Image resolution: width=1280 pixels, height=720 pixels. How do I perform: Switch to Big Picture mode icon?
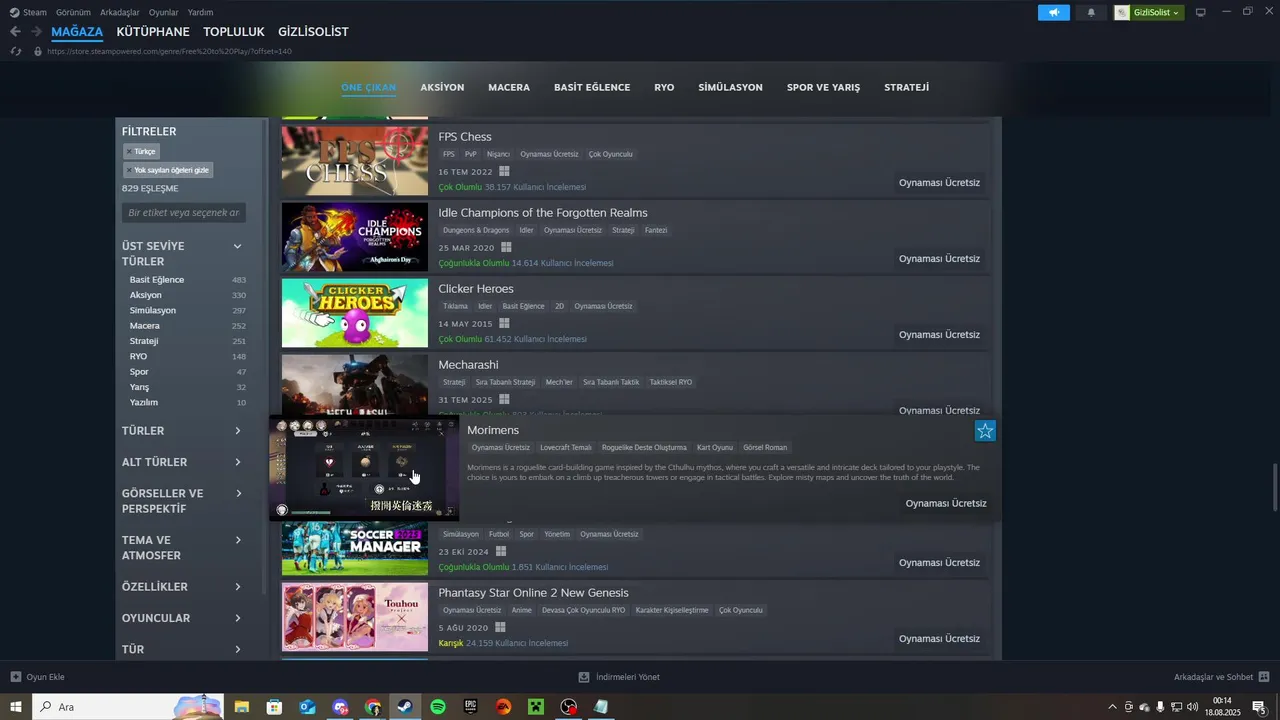[1200, 12]
